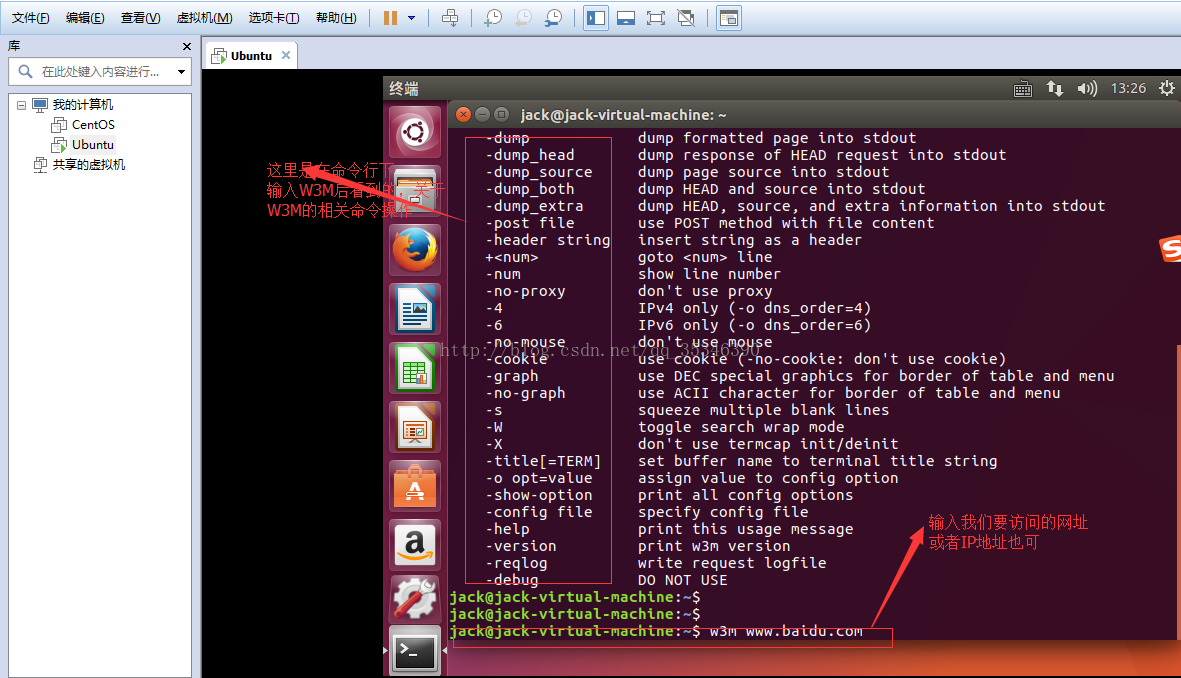Click the -show-option text in terminal

(x=539, y=495)
